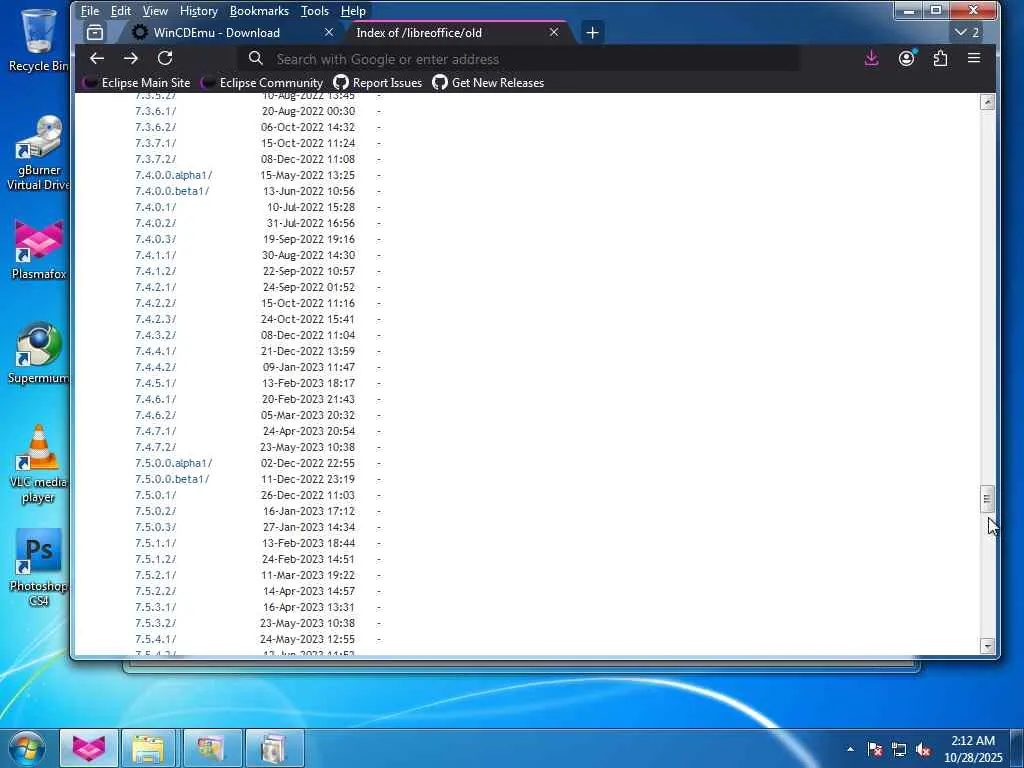The width and height of the screenshot is (1024, 768).
Task: Open the Bookmarks menu
Action: click(x=259, y=11)
